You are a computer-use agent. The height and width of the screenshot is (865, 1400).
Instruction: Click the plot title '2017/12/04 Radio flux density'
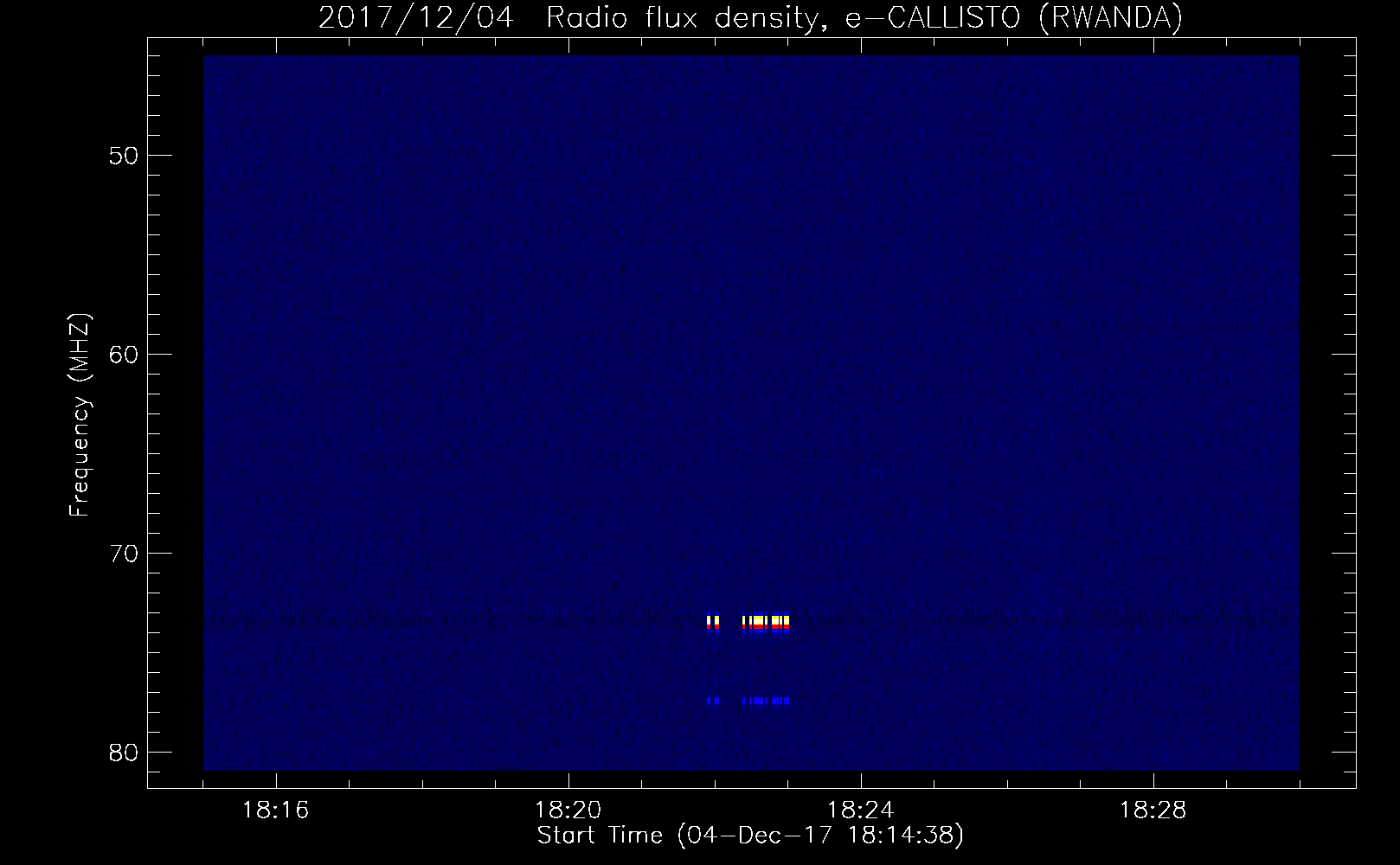[x=750, y=18]
